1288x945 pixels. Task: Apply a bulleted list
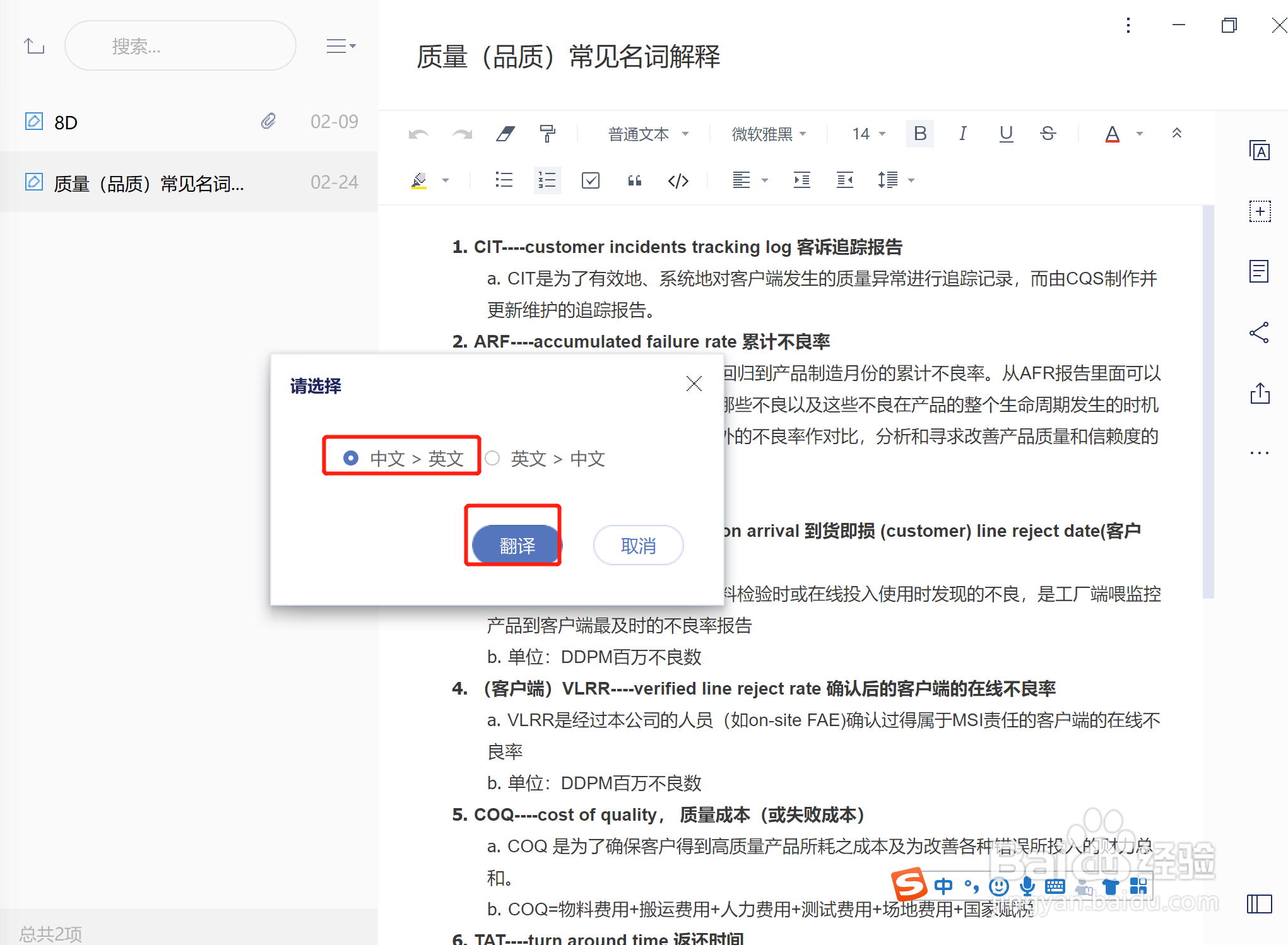[504, 180]
